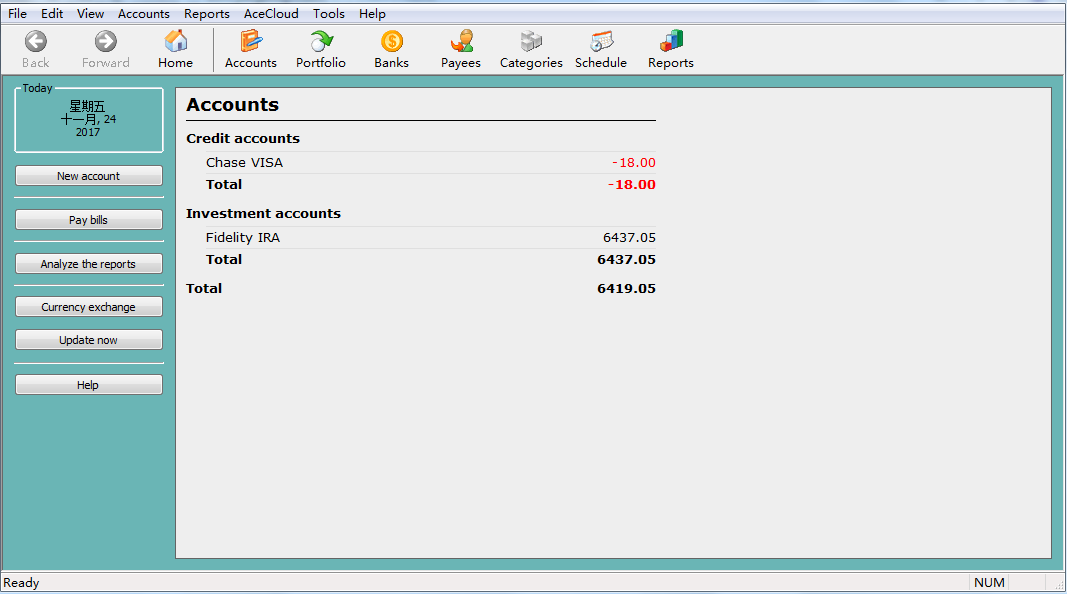The width and height of the screenshot is (1067, 594).
Task: Click the New account button
Action: (x=88, y=176)
